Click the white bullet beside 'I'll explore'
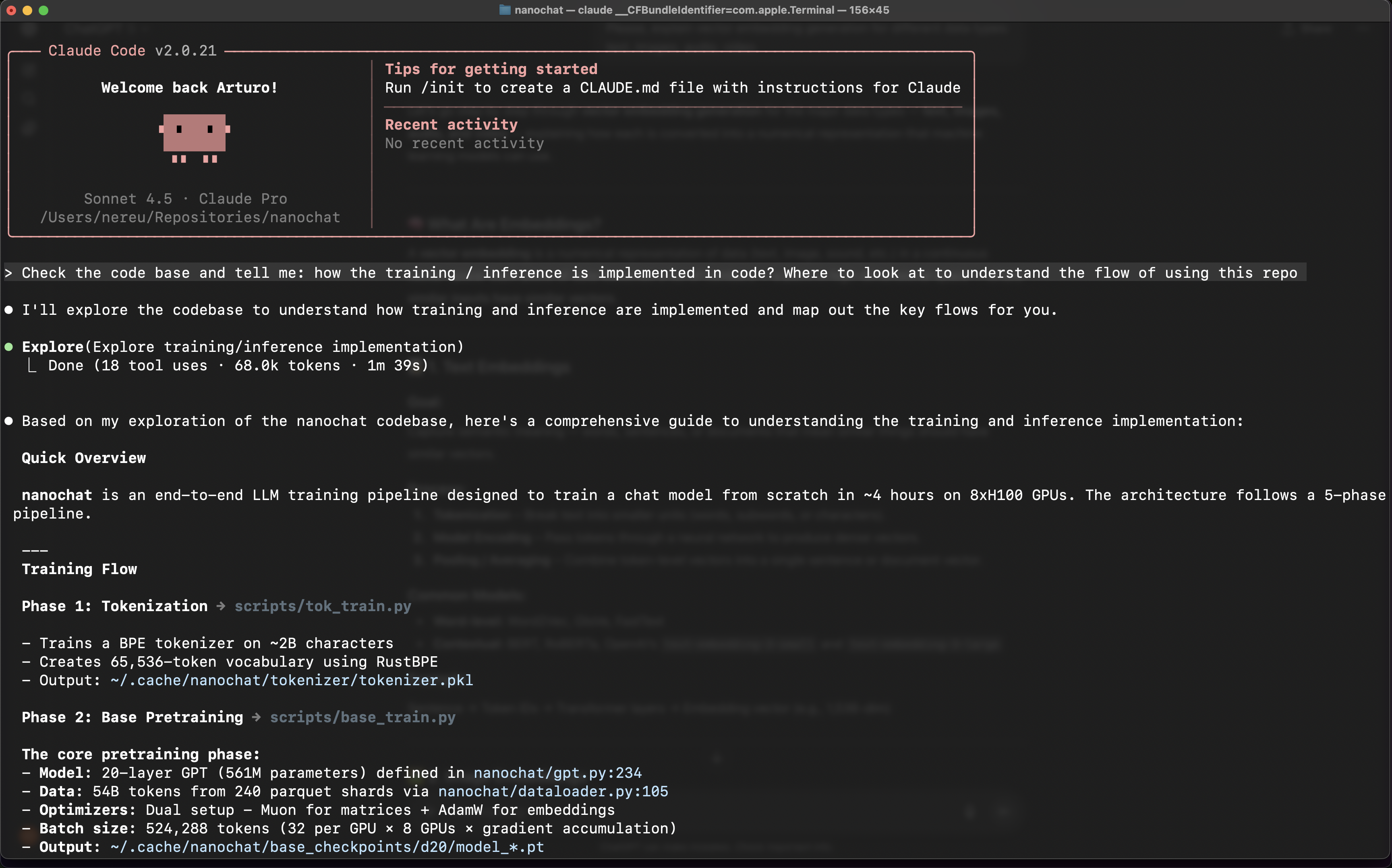Image resolution: width=1392 pixels, height=868 pixels. [9, 310]
